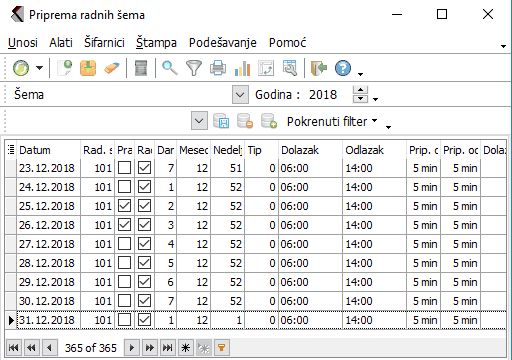Viewport: 512px width, 360px height.
Task: Sort by the Tip column header
Action: point(262,150)
